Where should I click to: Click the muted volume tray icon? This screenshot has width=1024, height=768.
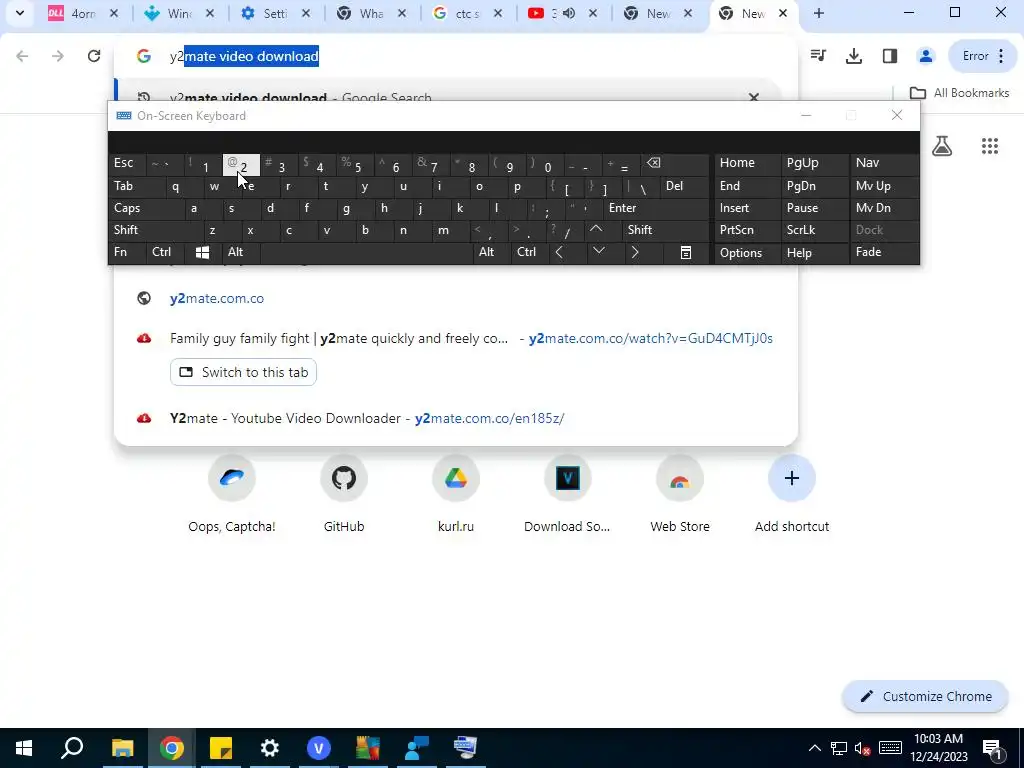(862, 748)
